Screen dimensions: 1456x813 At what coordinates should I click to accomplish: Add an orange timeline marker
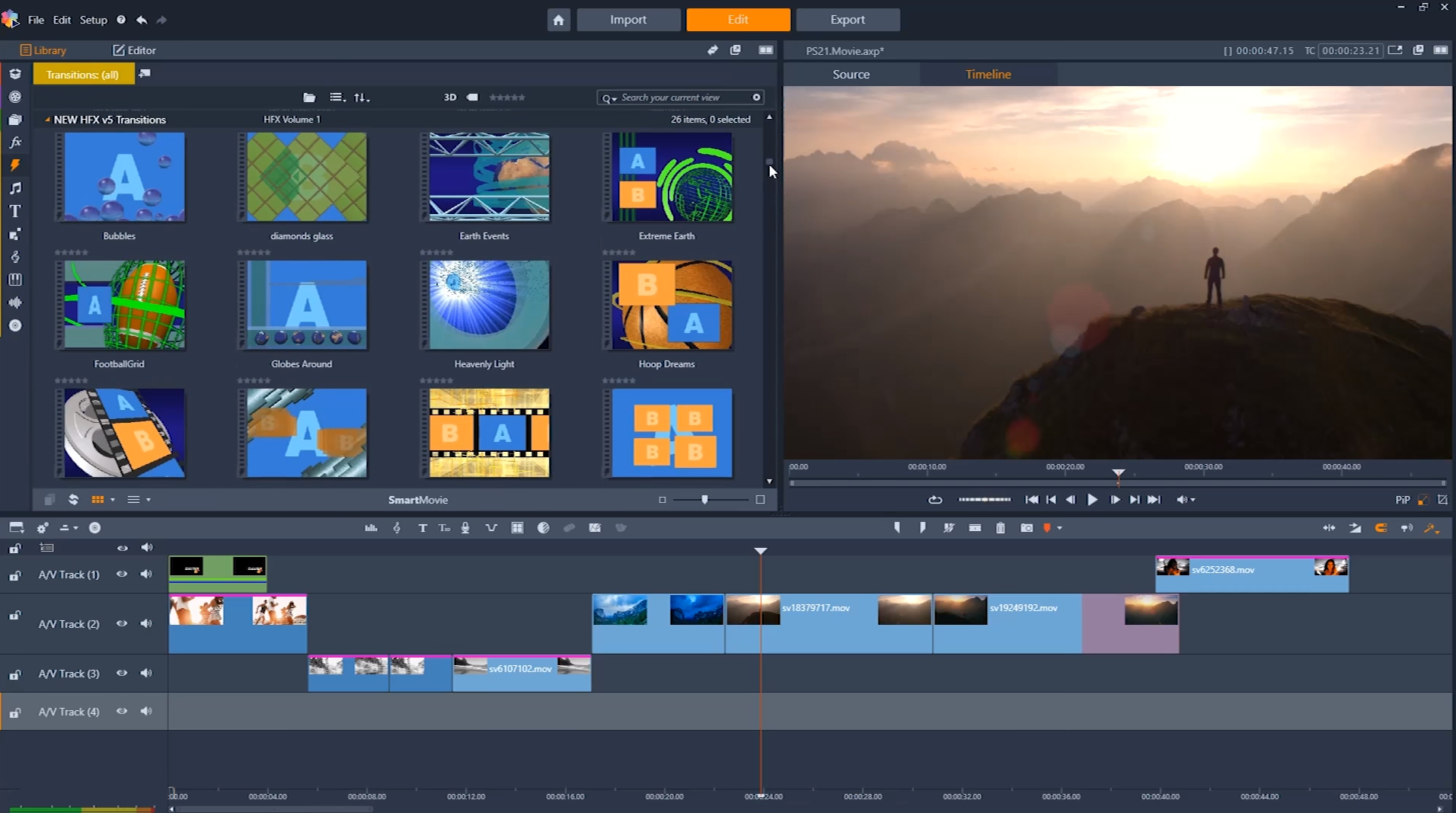point(1047,528)
